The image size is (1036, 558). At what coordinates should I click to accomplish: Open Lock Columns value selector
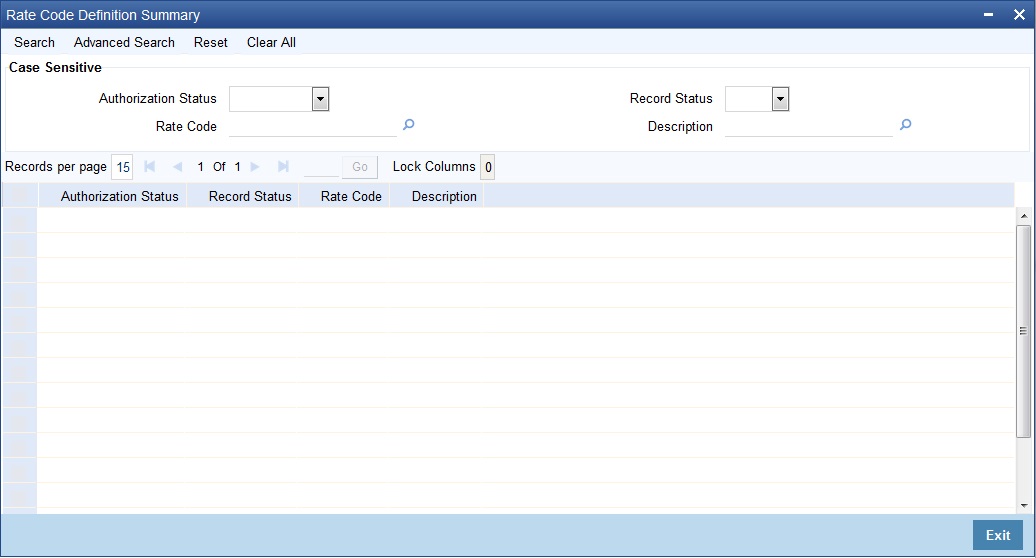488,167
